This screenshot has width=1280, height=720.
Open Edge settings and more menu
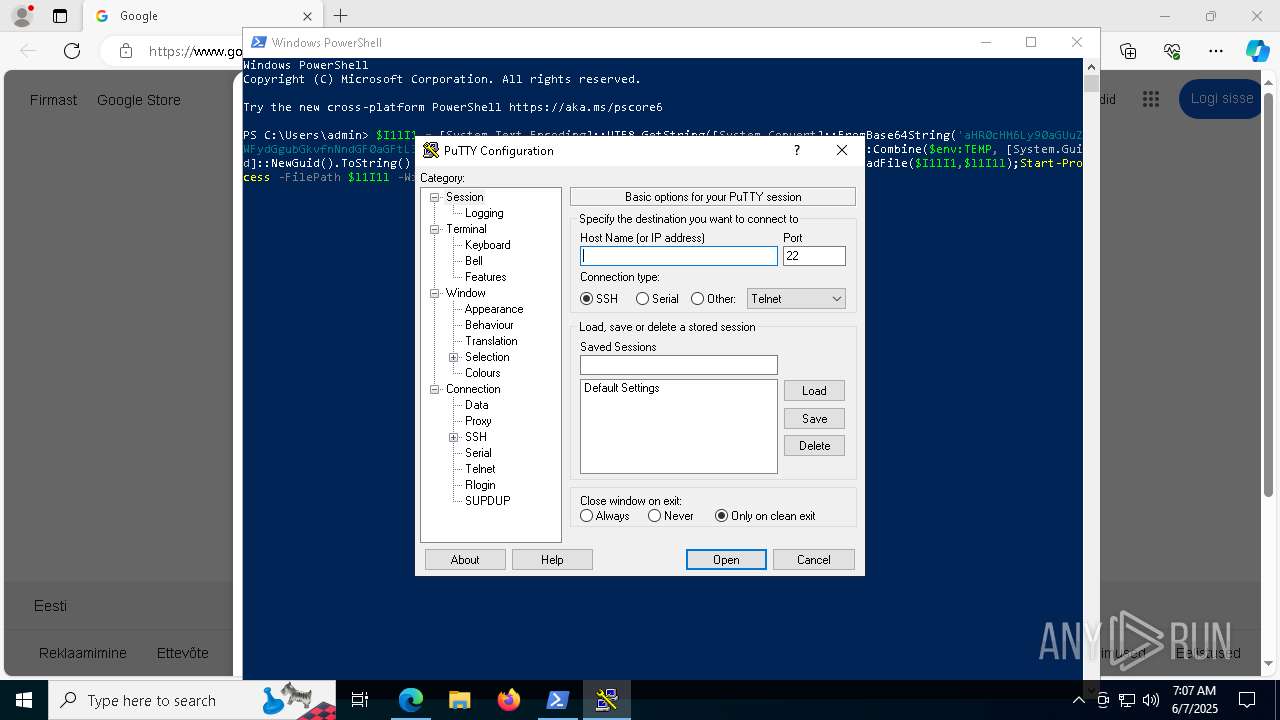coord(1216,51)
